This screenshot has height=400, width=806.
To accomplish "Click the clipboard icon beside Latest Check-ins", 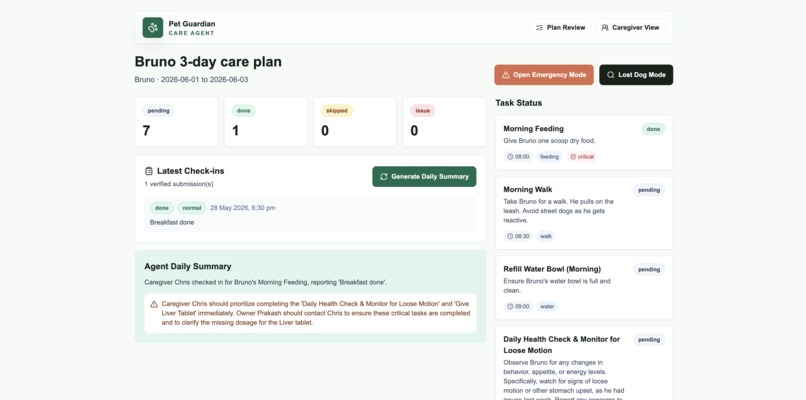I will [x=149, y=171].
